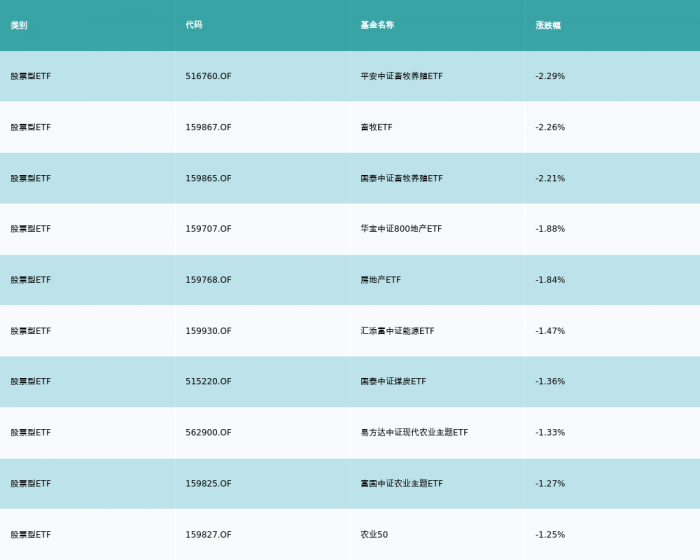
Task: Open the 平安中证畜牧养殖ETF fund name
Action: click(x=402, y=76)
